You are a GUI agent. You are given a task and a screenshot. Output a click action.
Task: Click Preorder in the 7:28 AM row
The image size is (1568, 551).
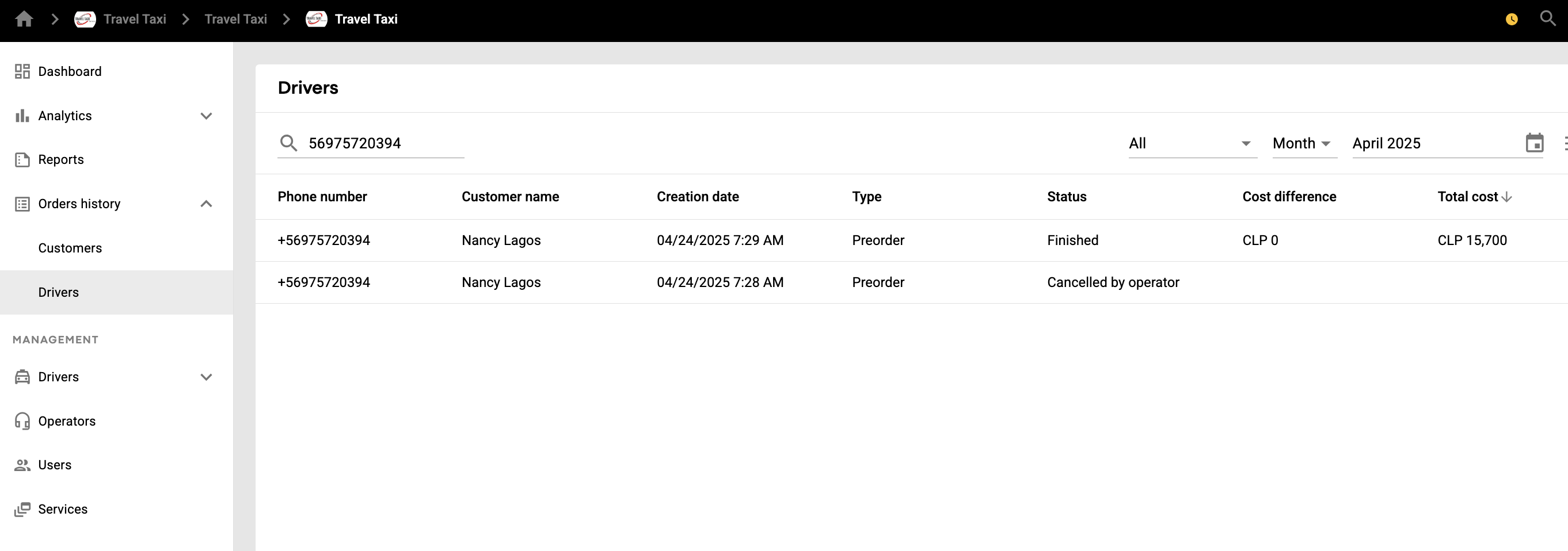(x=878, y=283)
